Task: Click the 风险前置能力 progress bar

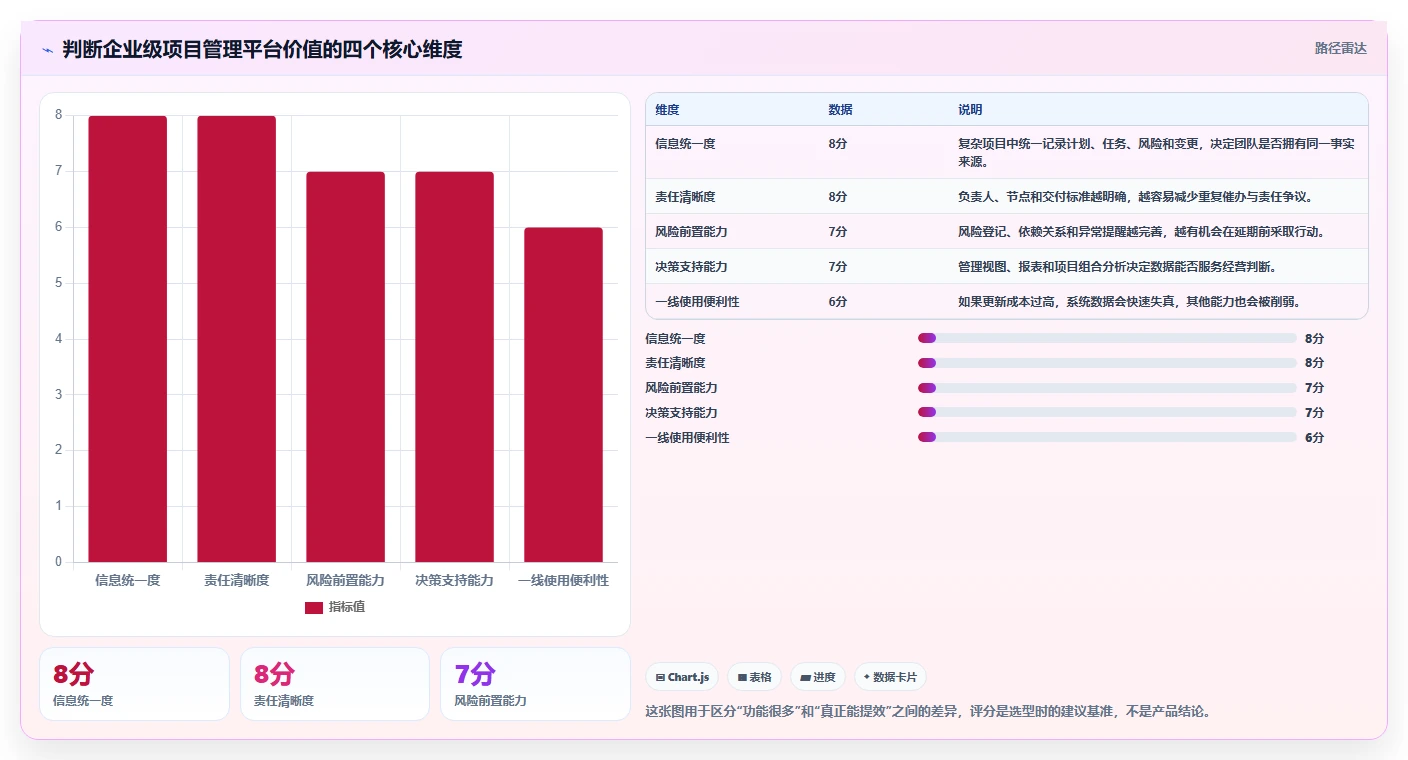Action: [1107, 387]
